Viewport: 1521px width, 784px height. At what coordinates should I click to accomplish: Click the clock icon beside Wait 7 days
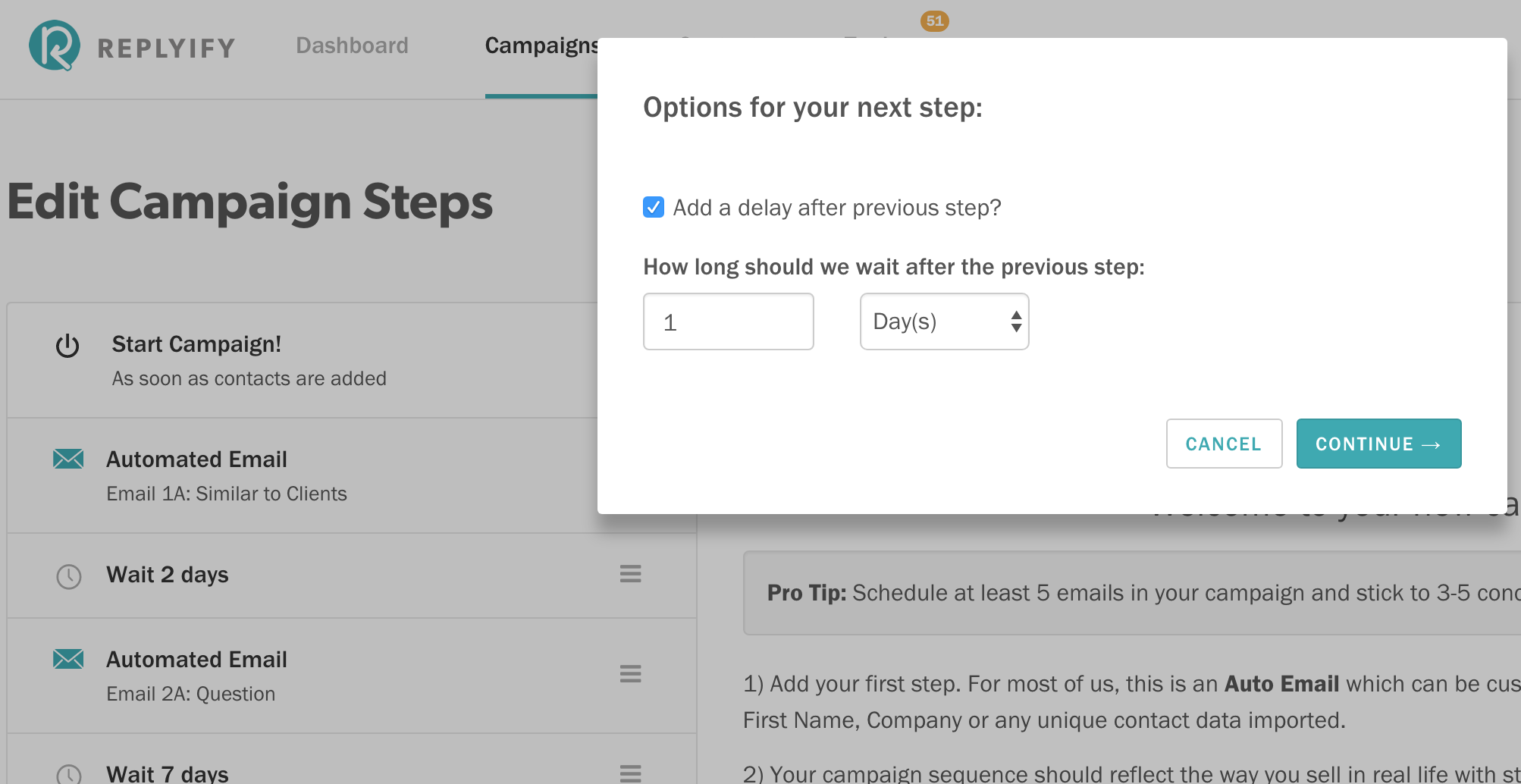(x=69, y=774)
